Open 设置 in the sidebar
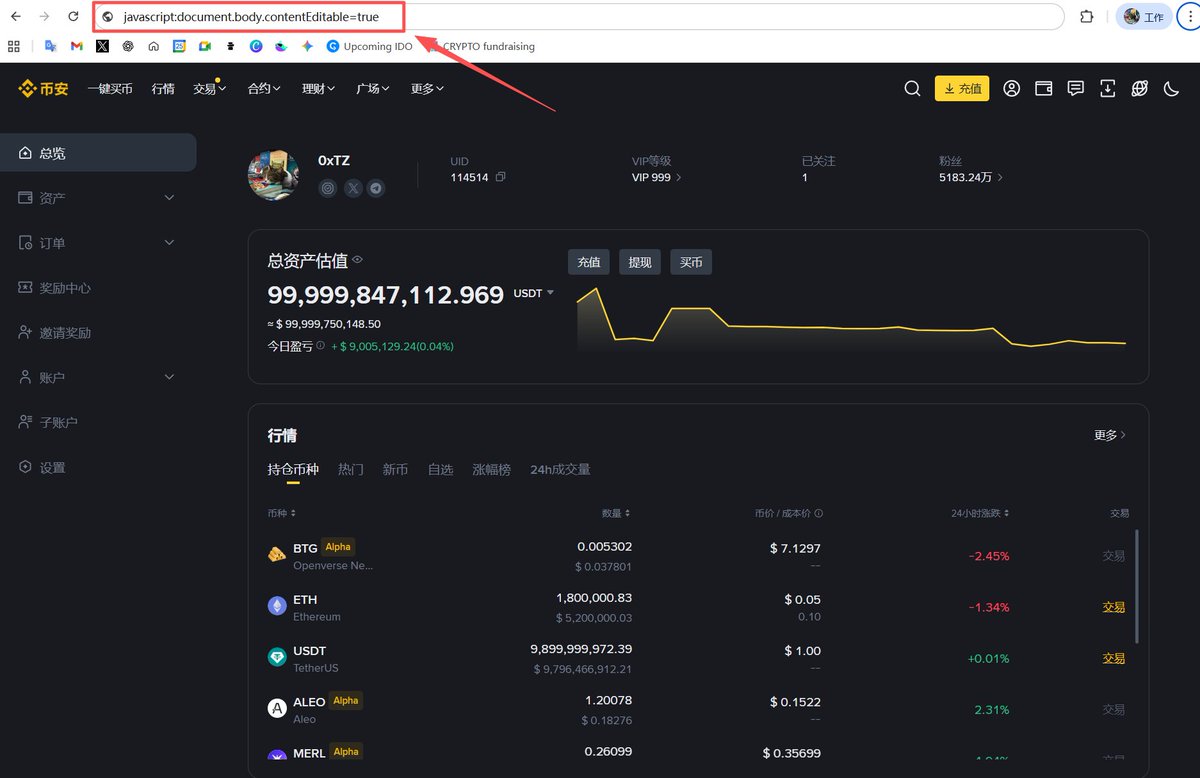The image size is (1200, 778). pos(98,467)
